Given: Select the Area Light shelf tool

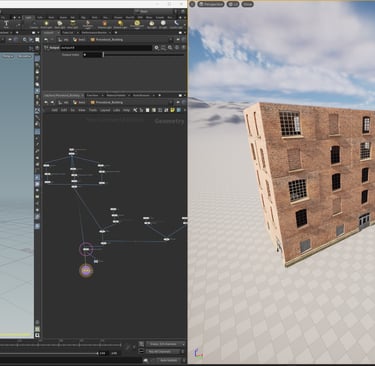Looking at the screenshot, I should (73, 24).
